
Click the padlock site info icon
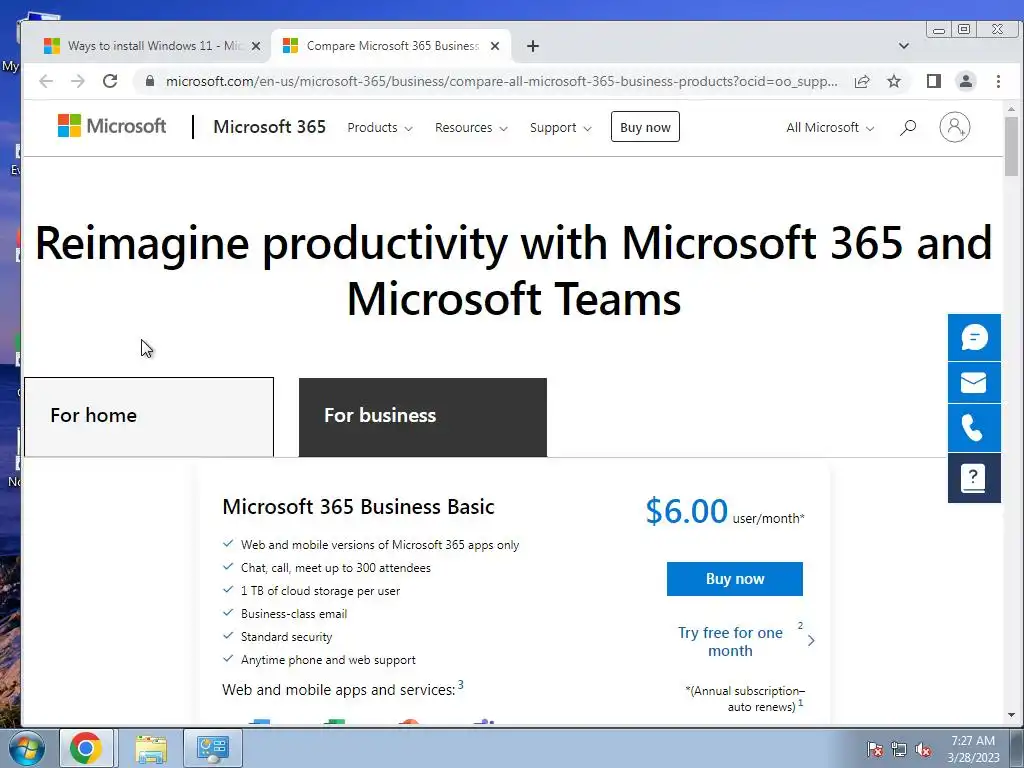click(x=150, y=81)
